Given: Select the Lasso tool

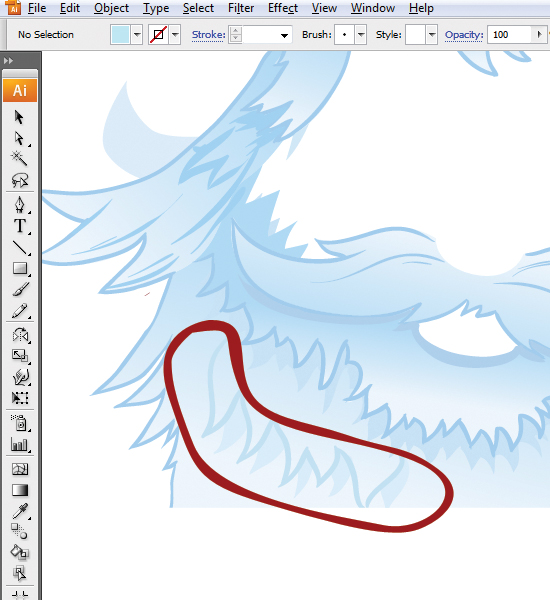Looking at the screenshot, I should [19, 180].
